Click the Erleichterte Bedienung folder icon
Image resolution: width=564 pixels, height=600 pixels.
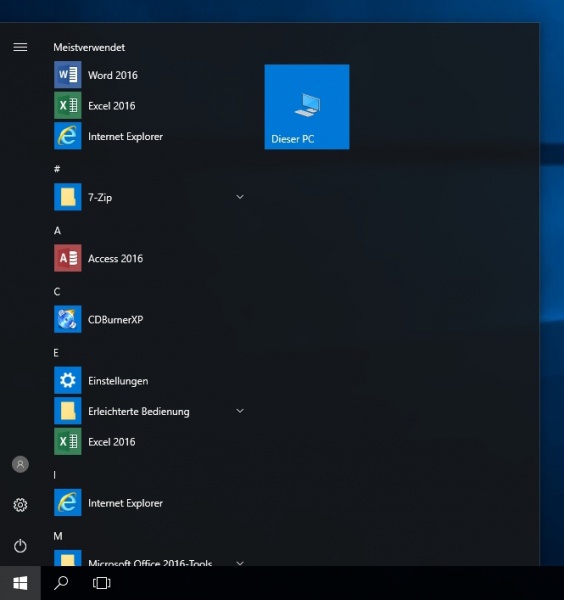68,411
